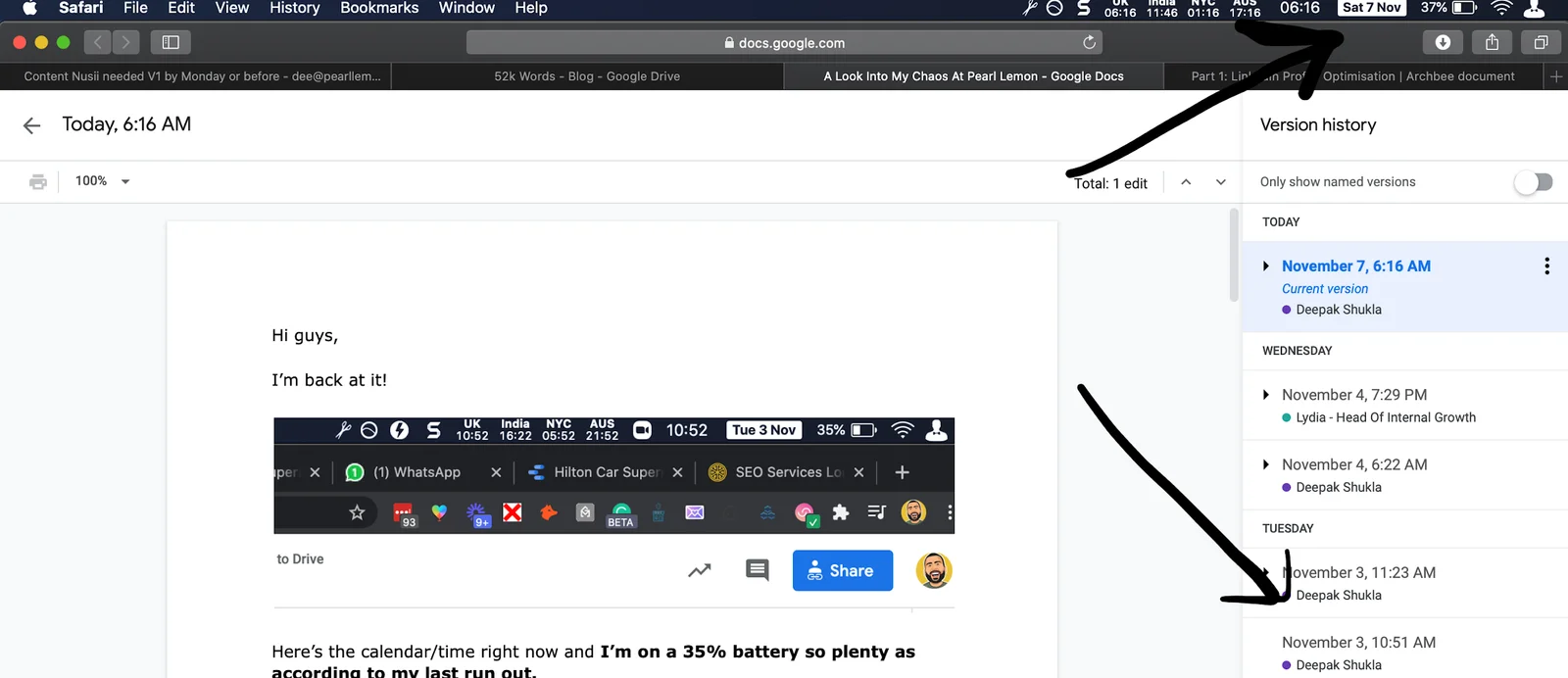Image resolution: width=1568 pixels, height=678 pixels.
Task: Click the back arrow to exit version history
Action: 31,125
